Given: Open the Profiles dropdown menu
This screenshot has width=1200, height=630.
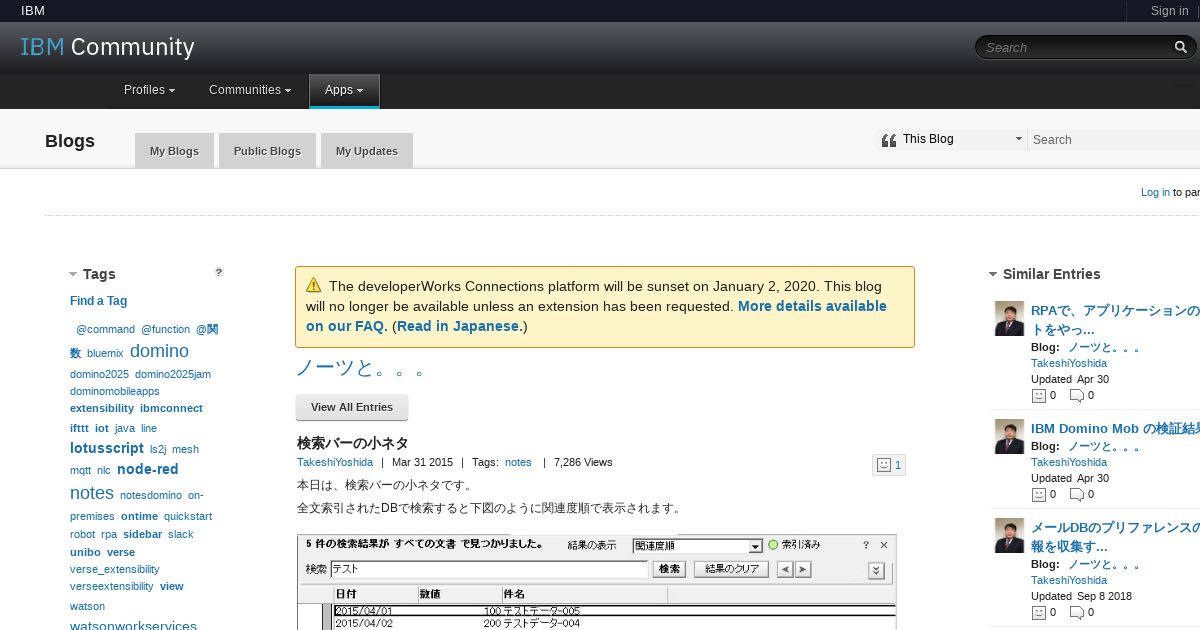Looking at the screenshot, I should (149, 90).
